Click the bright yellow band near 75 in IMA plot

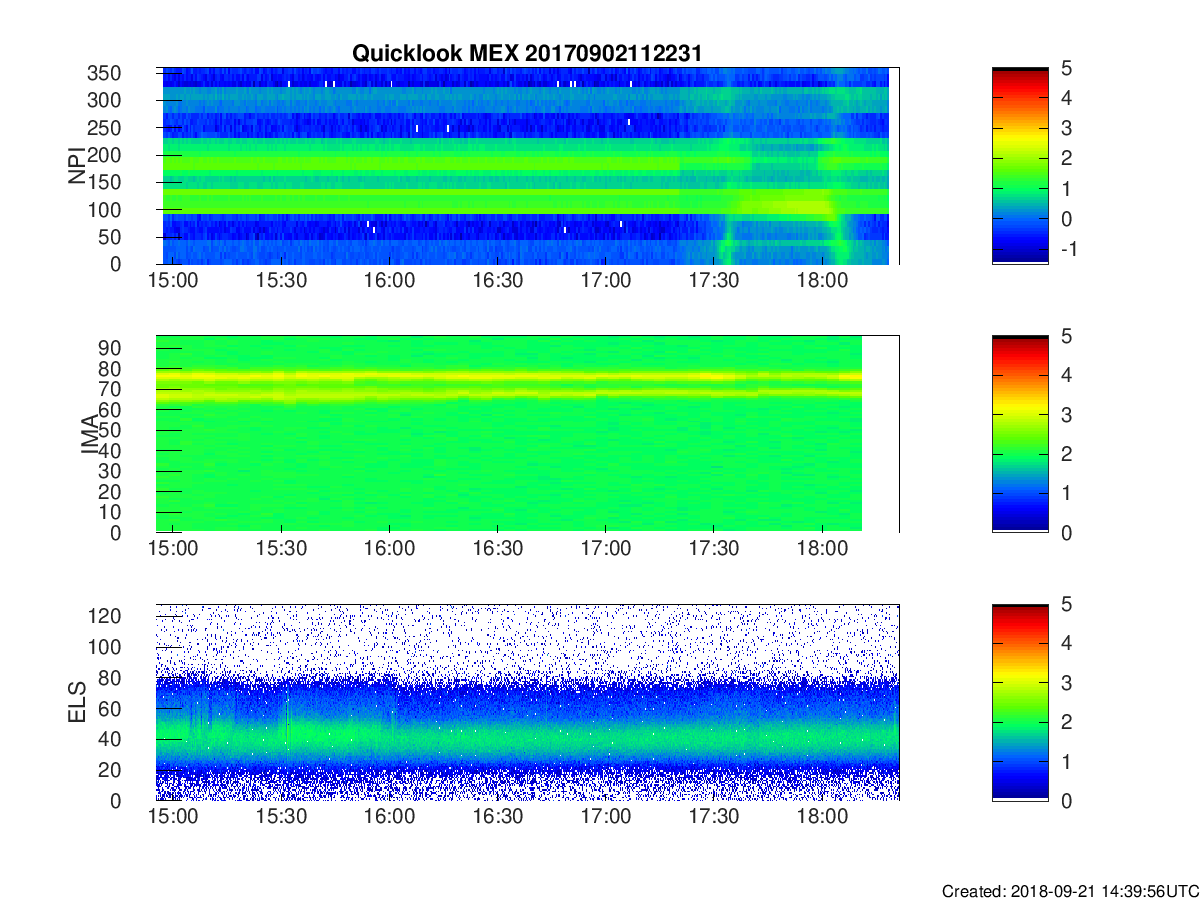pyautogui.click(x=510, y=377)
